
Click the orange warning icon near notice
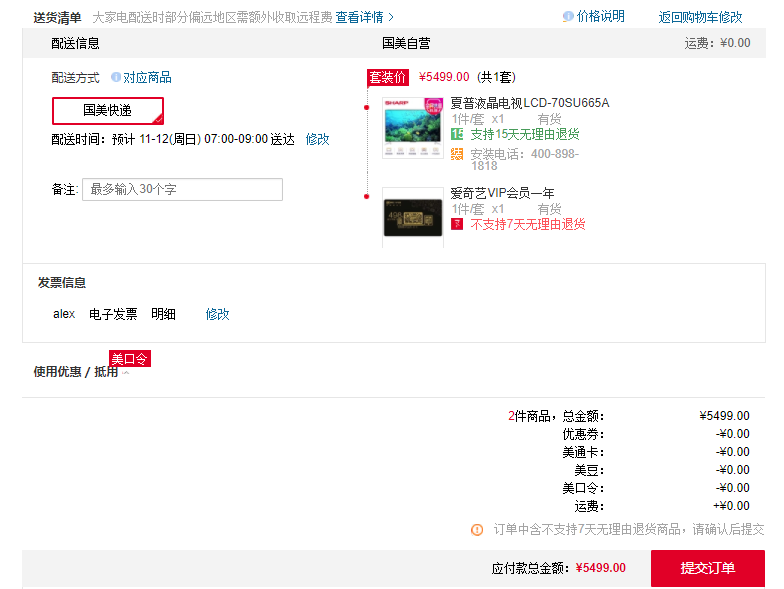(477, 530)
